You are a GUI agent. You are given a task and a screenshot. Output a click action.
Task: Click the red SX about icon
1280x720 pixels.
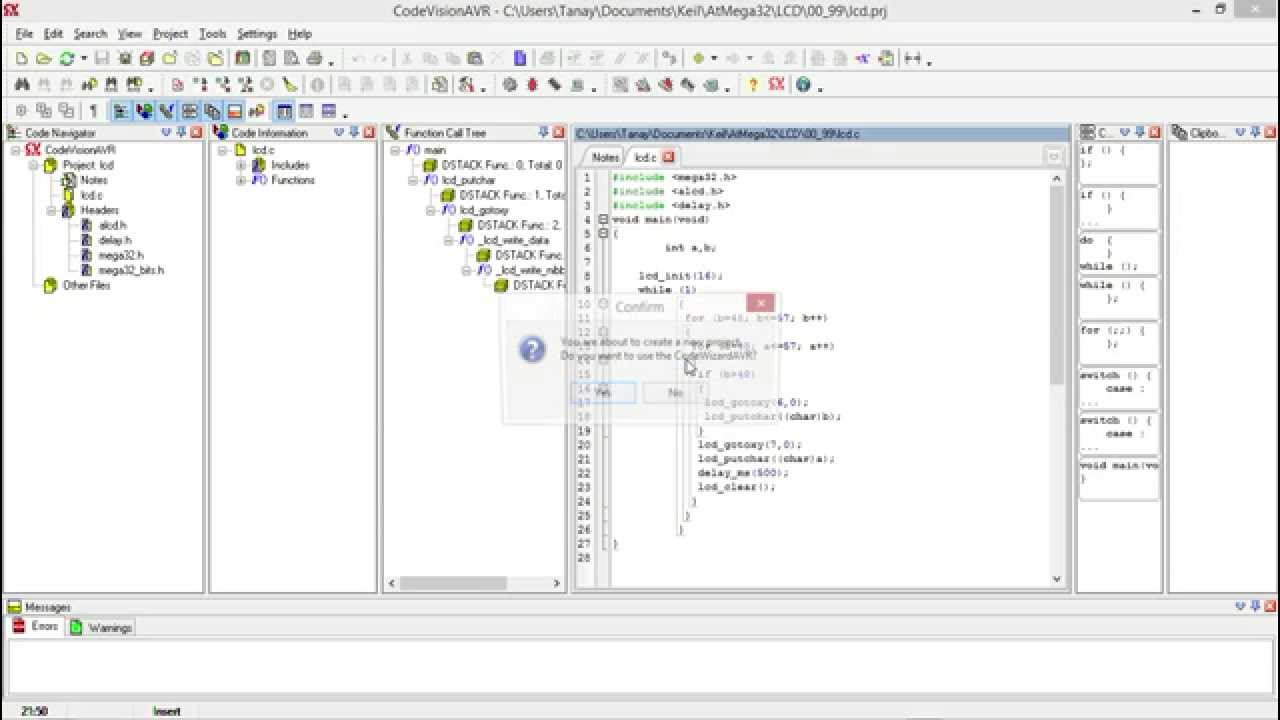tap(776, 84)
